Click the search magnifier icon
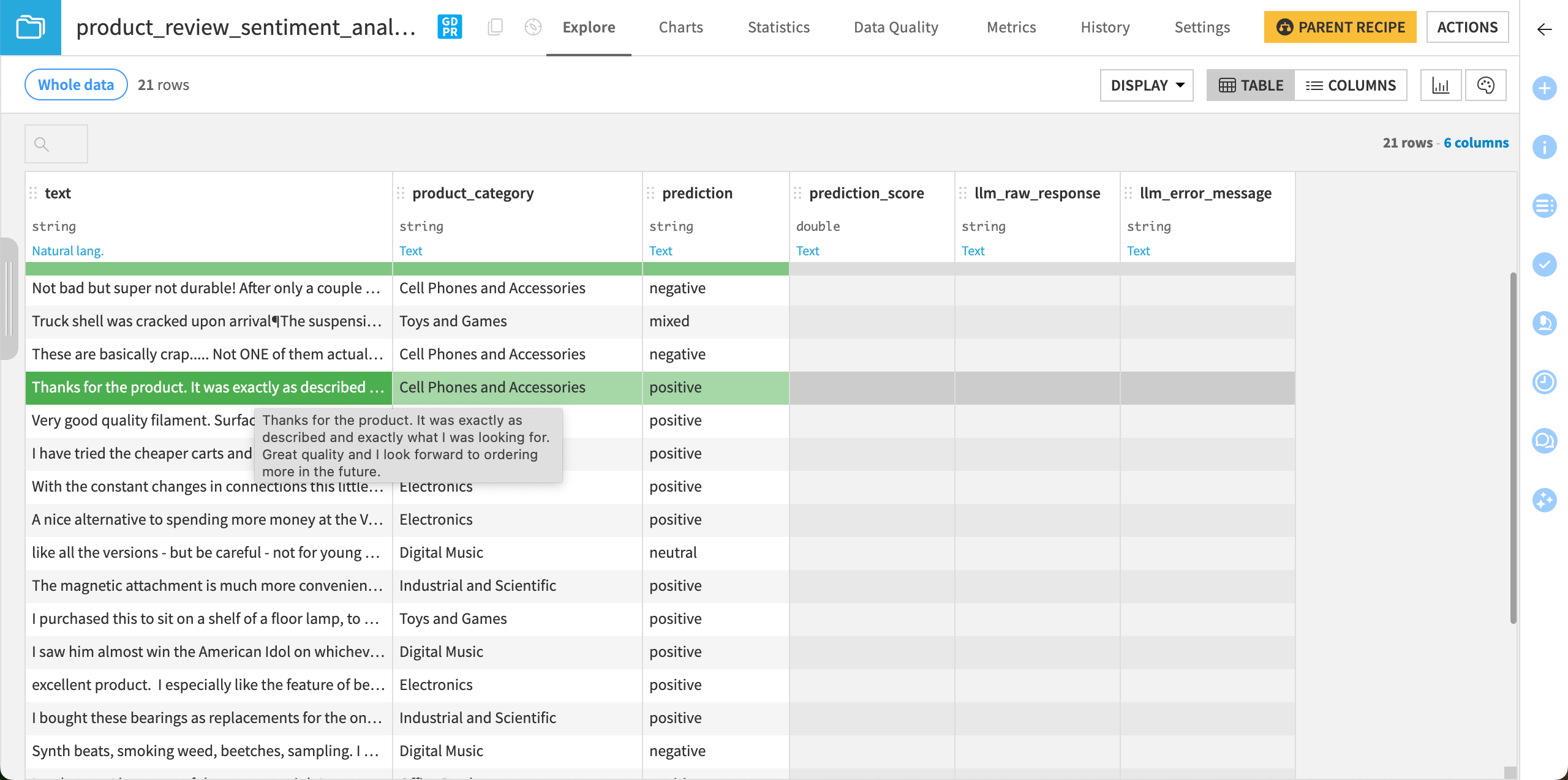The width and height of the screenshot is (1568, 780). (x=42, y=144)
